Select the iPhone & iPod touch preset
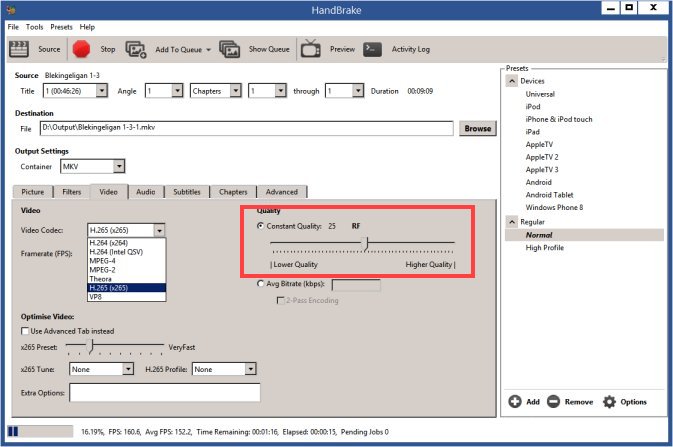This screenshot has height=447, width=673. (558, 119)
